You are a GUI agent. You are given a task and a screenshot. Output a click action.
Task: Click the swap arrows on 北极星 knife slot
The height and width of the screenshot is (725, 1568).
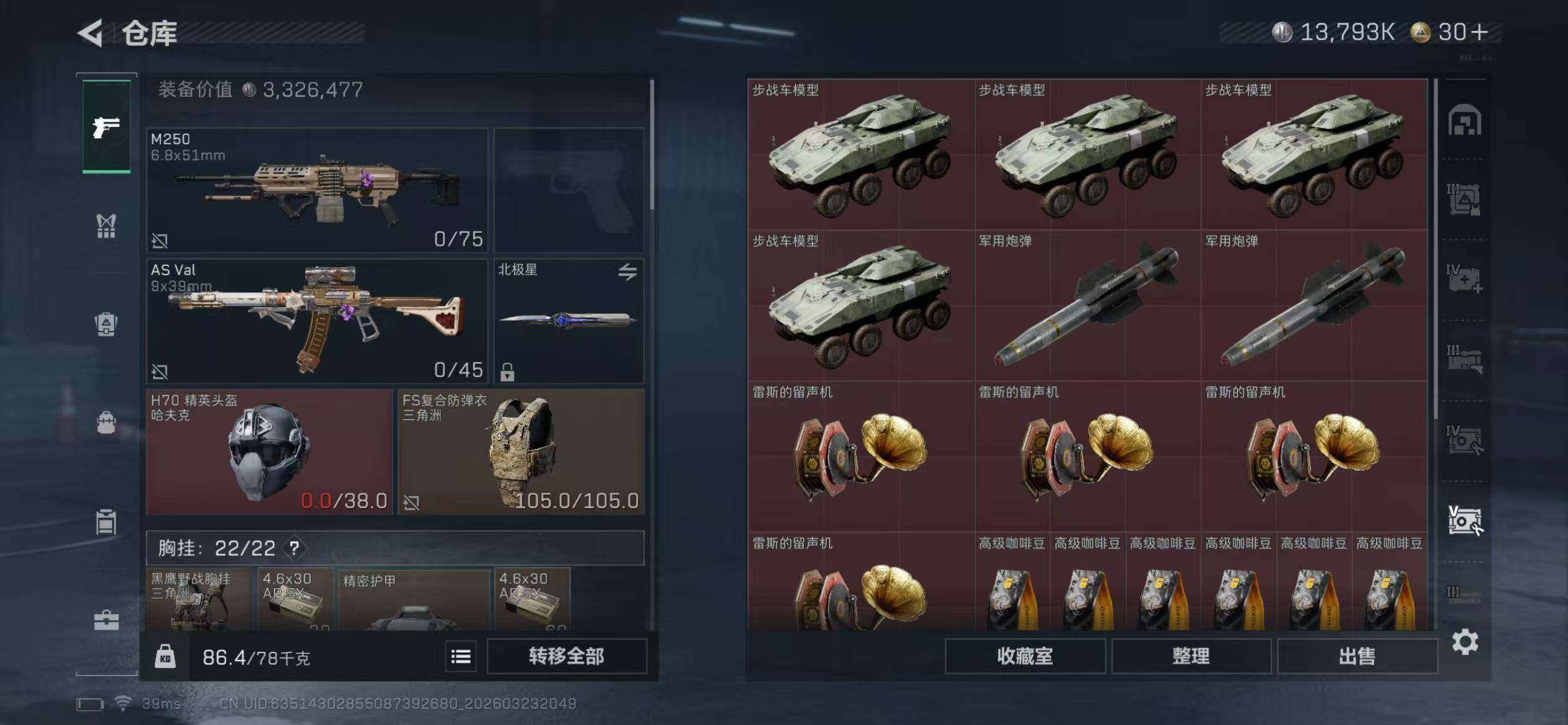(627, 271)
